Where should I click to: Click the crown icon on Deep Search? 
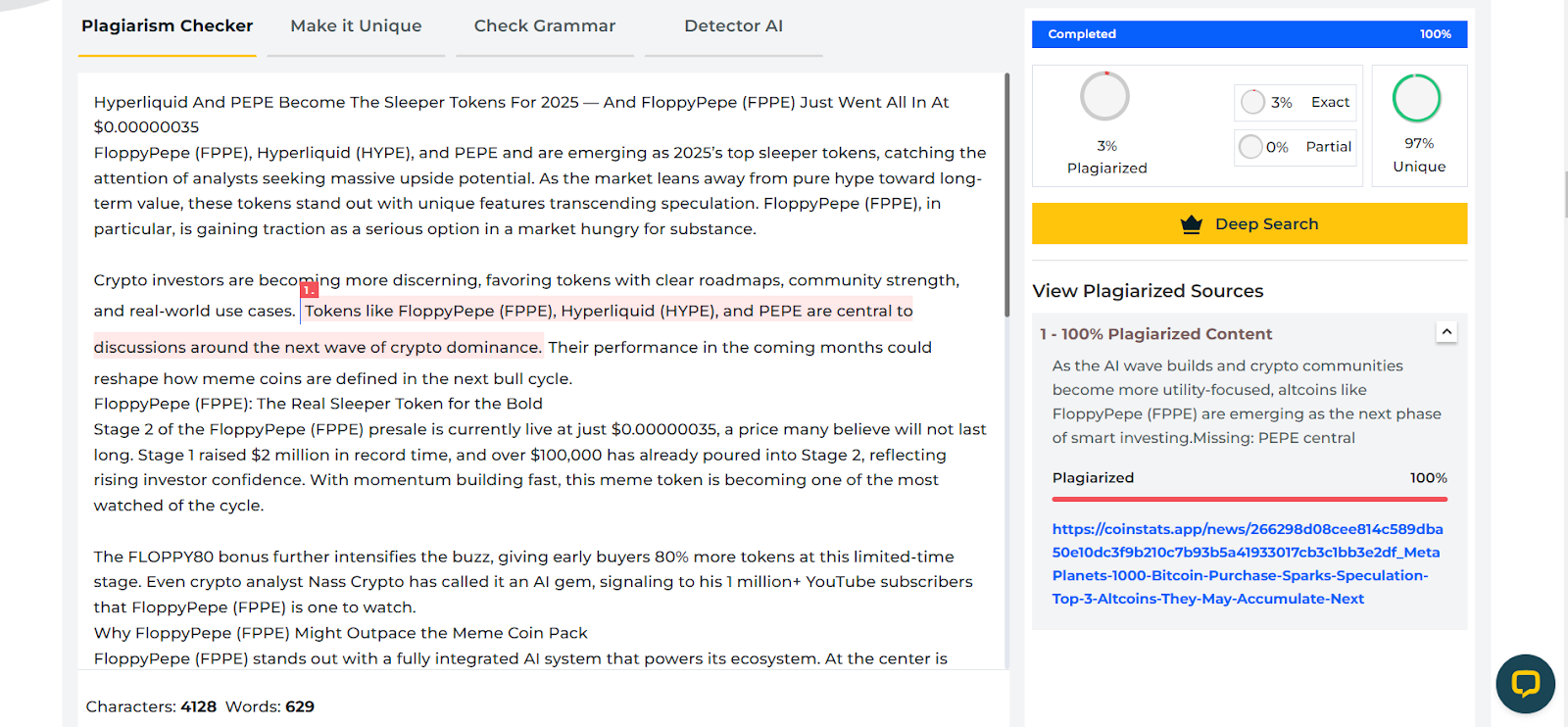point(1191,224)
